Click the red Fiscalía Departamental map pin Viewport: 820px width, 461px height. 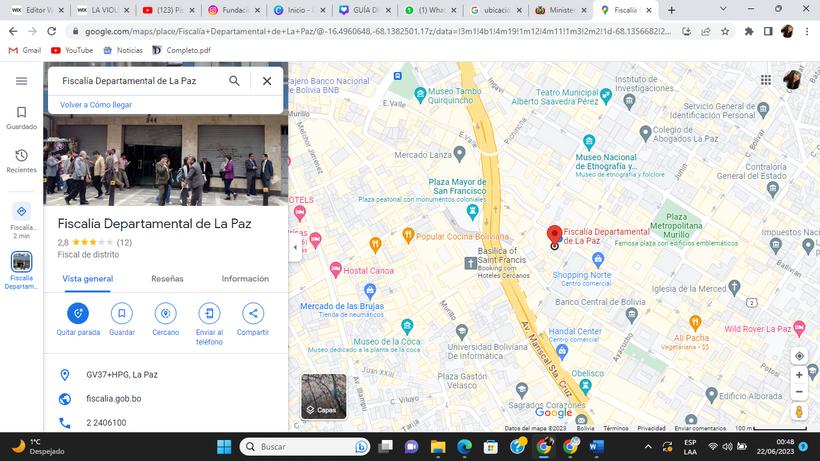point(554,236)
